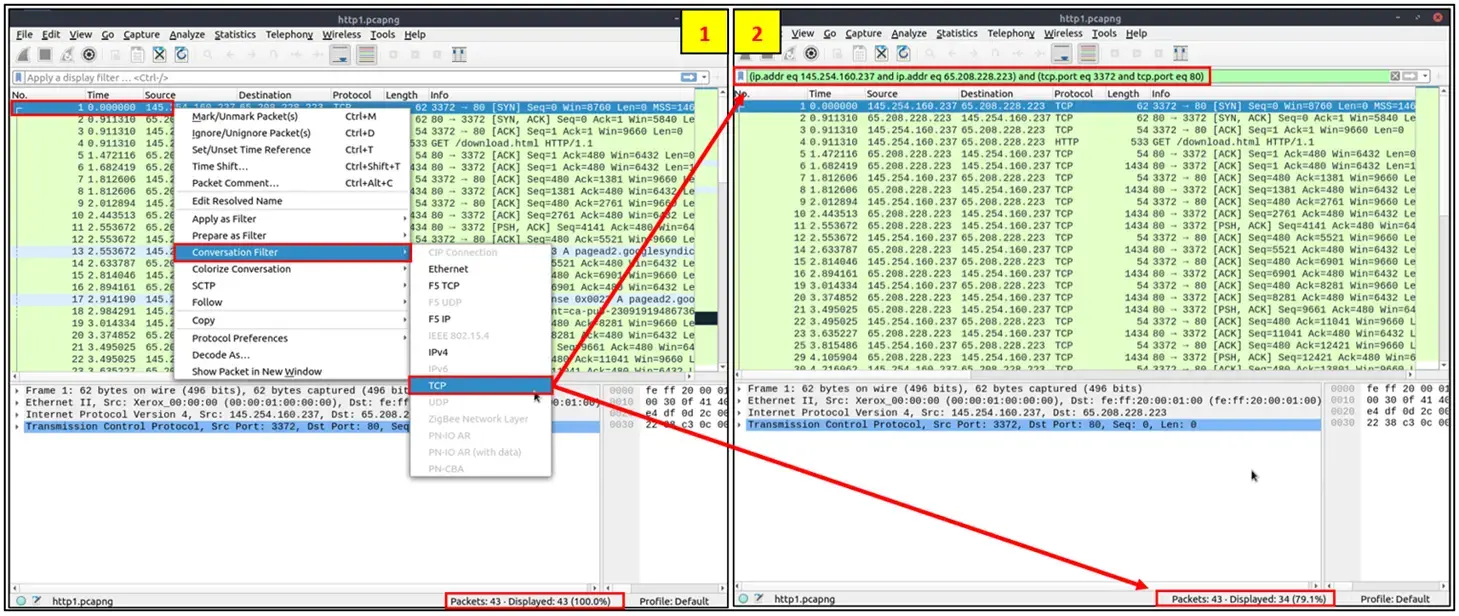
Task: Open the Analyze menu in left window
Action: 188,34
